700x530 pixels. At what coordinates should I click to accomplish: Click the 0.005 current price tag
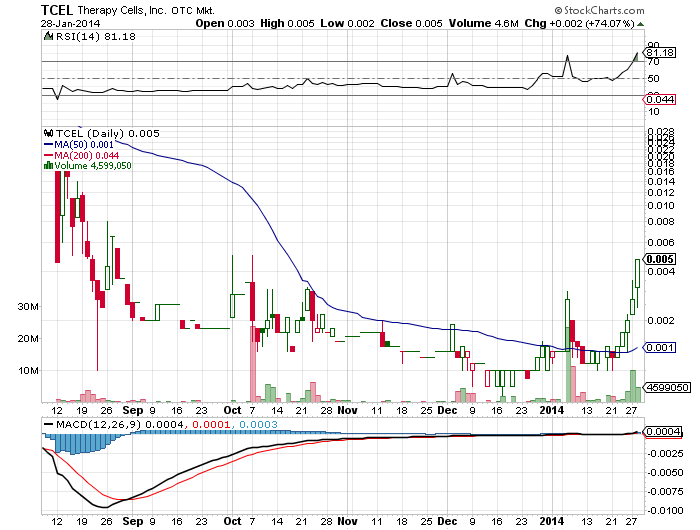(x=660, y=259)
